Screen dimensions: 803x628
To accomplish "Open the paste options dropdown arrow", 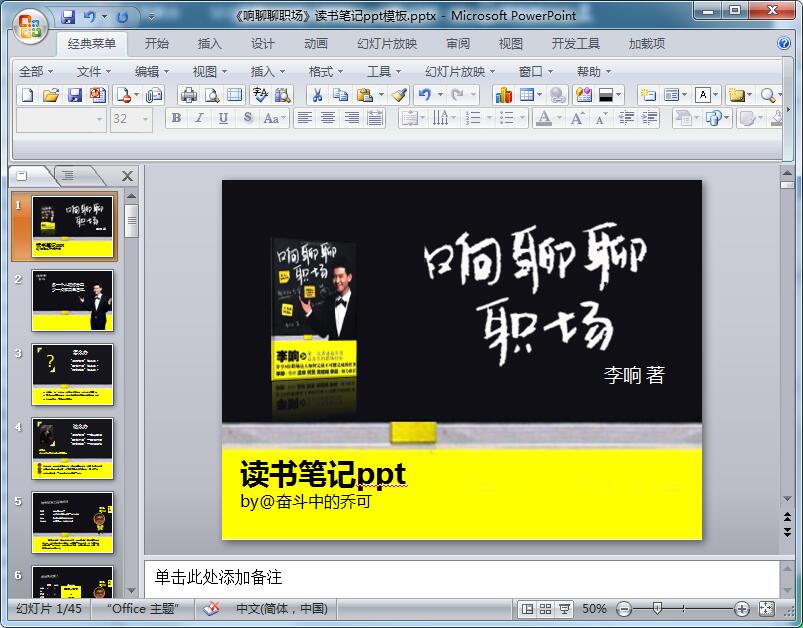I will tap(381, 95).
